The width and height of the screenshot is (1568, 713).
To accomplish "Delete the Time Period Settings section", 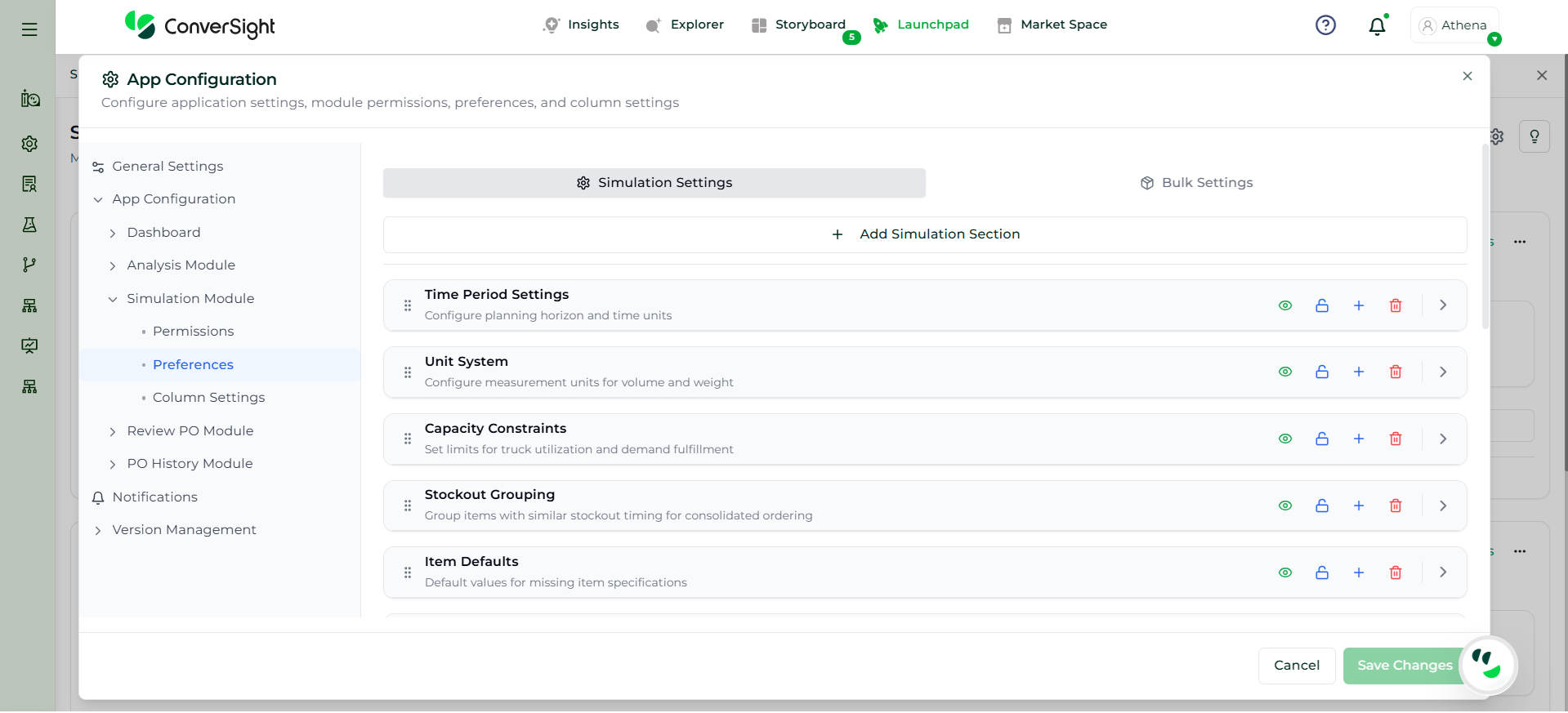I will click(1396, 305).
